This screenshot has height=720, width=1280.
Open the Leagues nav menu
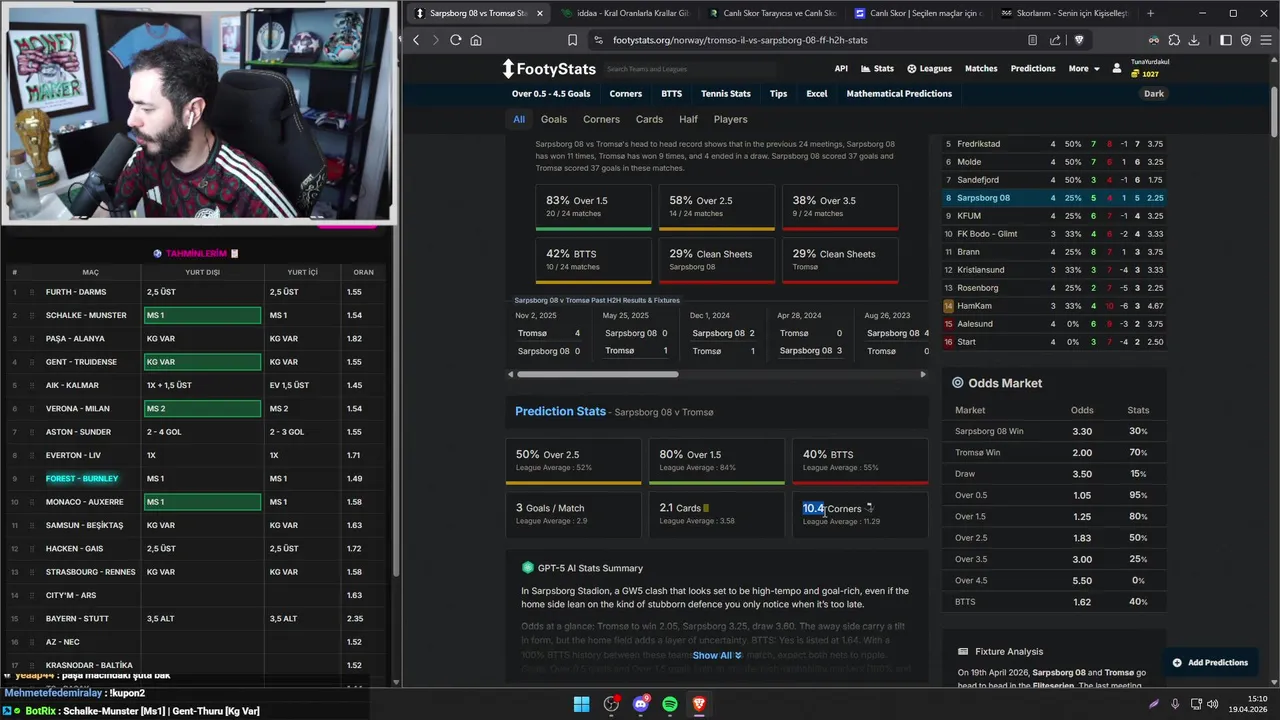(929, 69)
